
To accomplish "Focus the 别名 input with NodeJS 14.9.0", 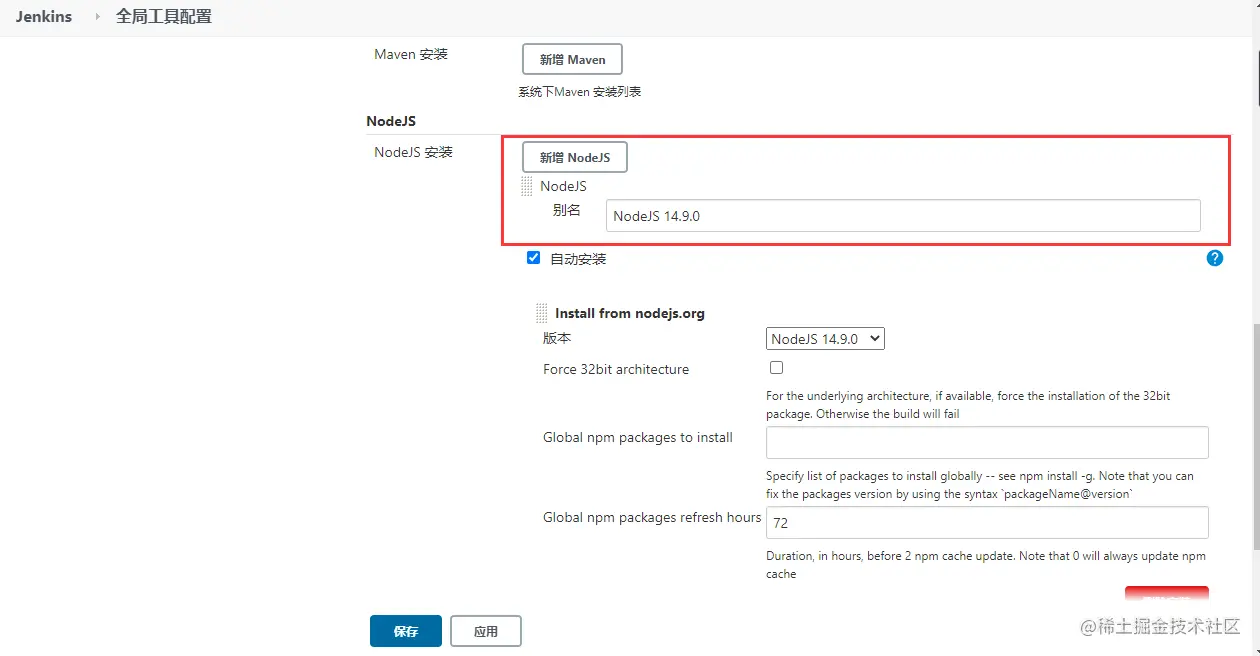I will tap(903, 216).
